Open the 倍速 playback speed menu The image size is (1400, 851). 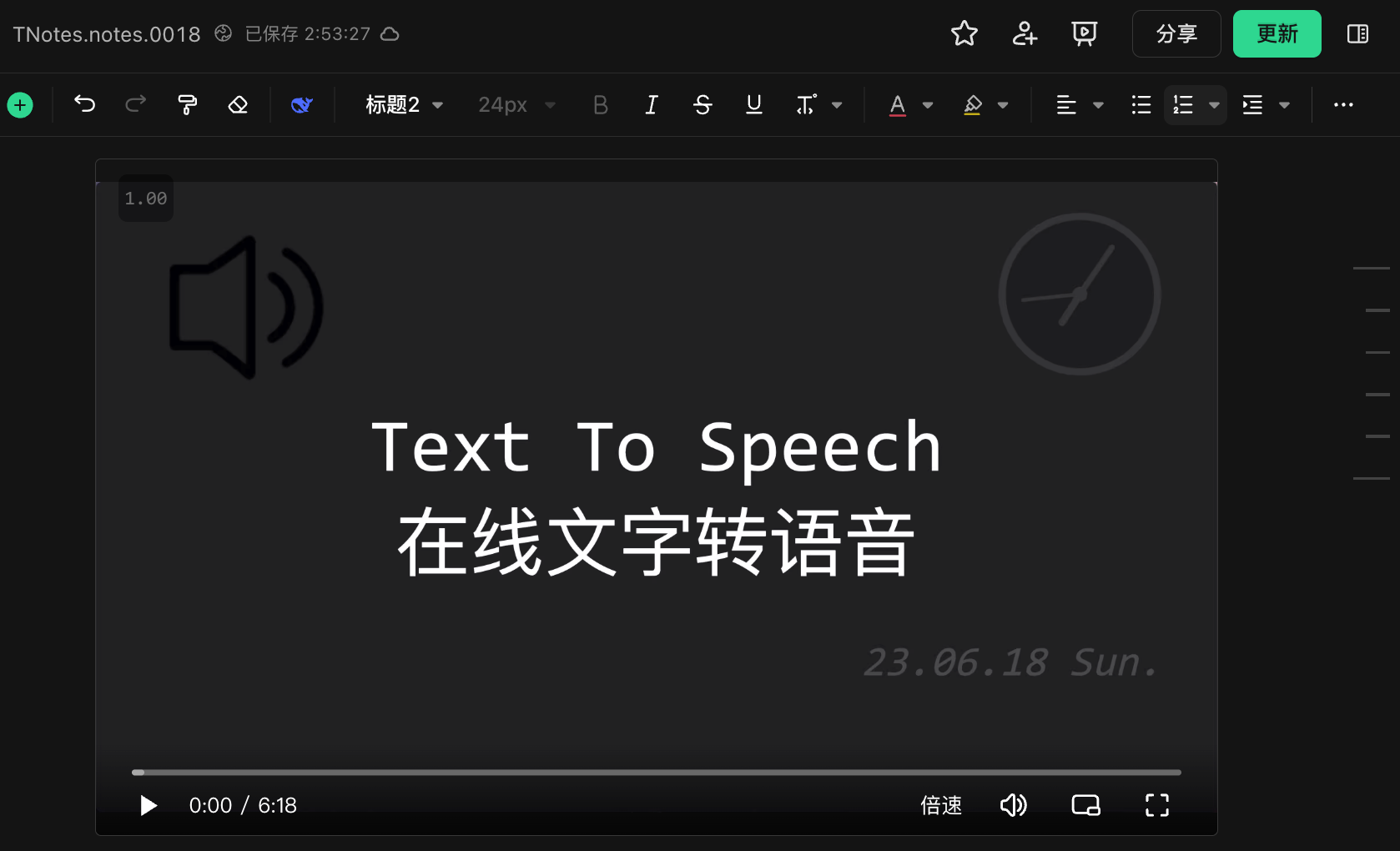[x=940, y=805]
